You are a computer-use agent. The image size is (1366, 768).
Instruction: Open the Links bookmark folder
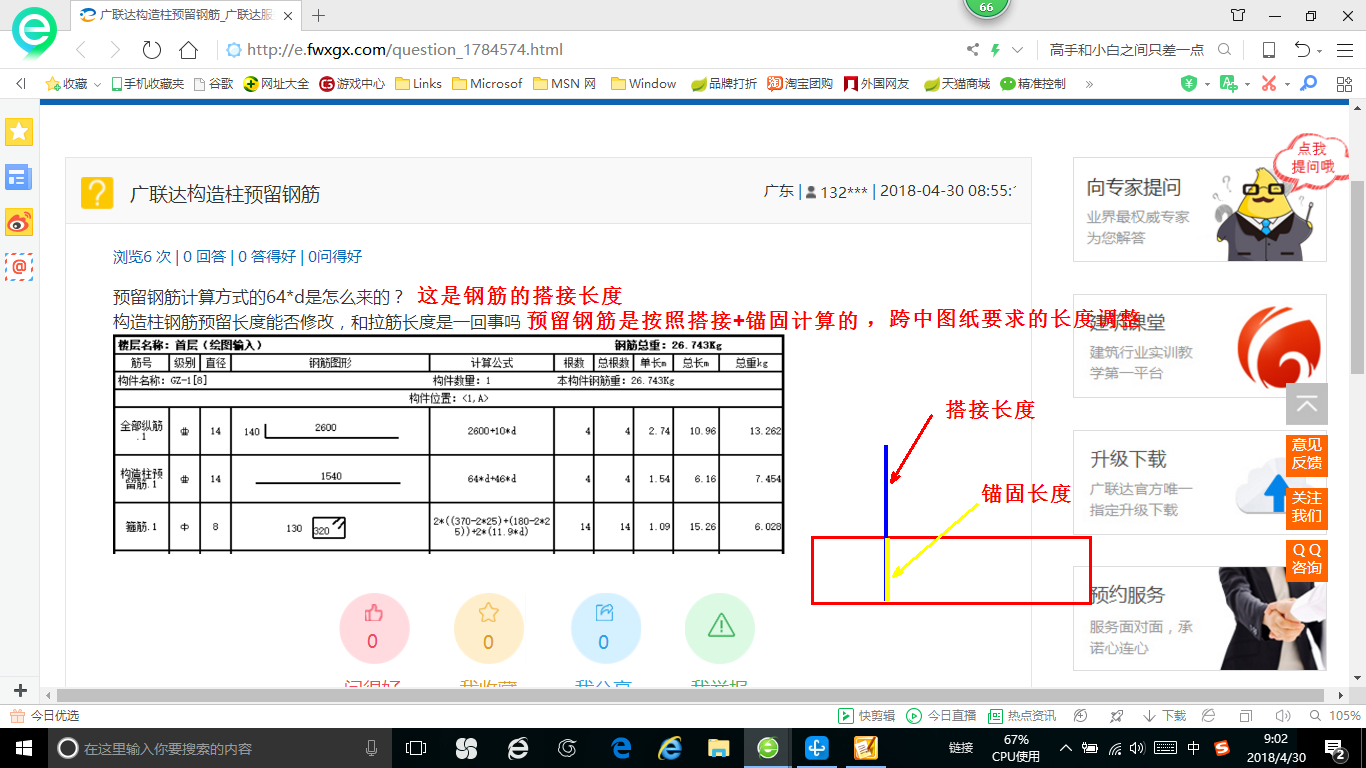coord(419,84)
